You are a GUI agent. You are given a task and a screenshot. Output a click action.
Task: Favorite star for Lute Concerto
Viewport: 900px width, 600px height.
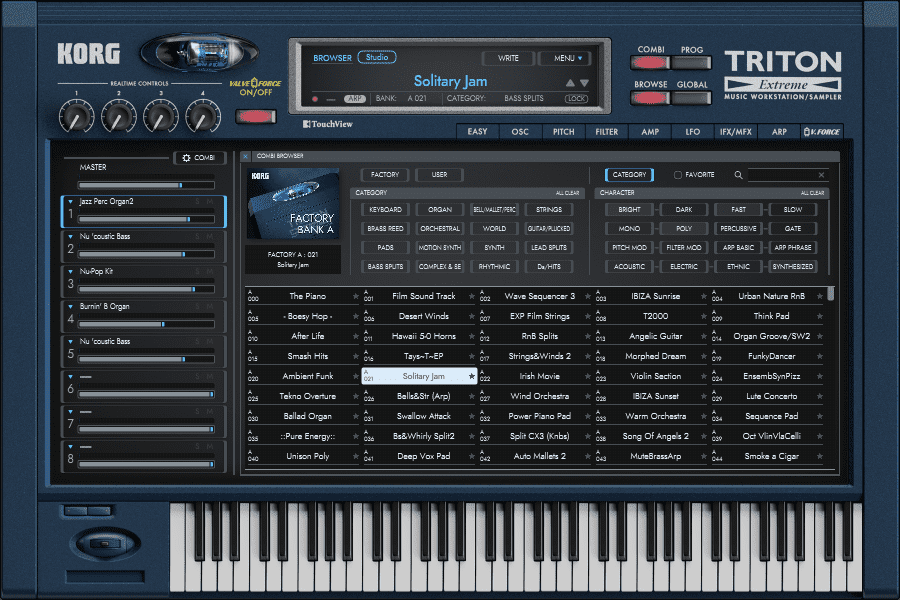[820, 397]
